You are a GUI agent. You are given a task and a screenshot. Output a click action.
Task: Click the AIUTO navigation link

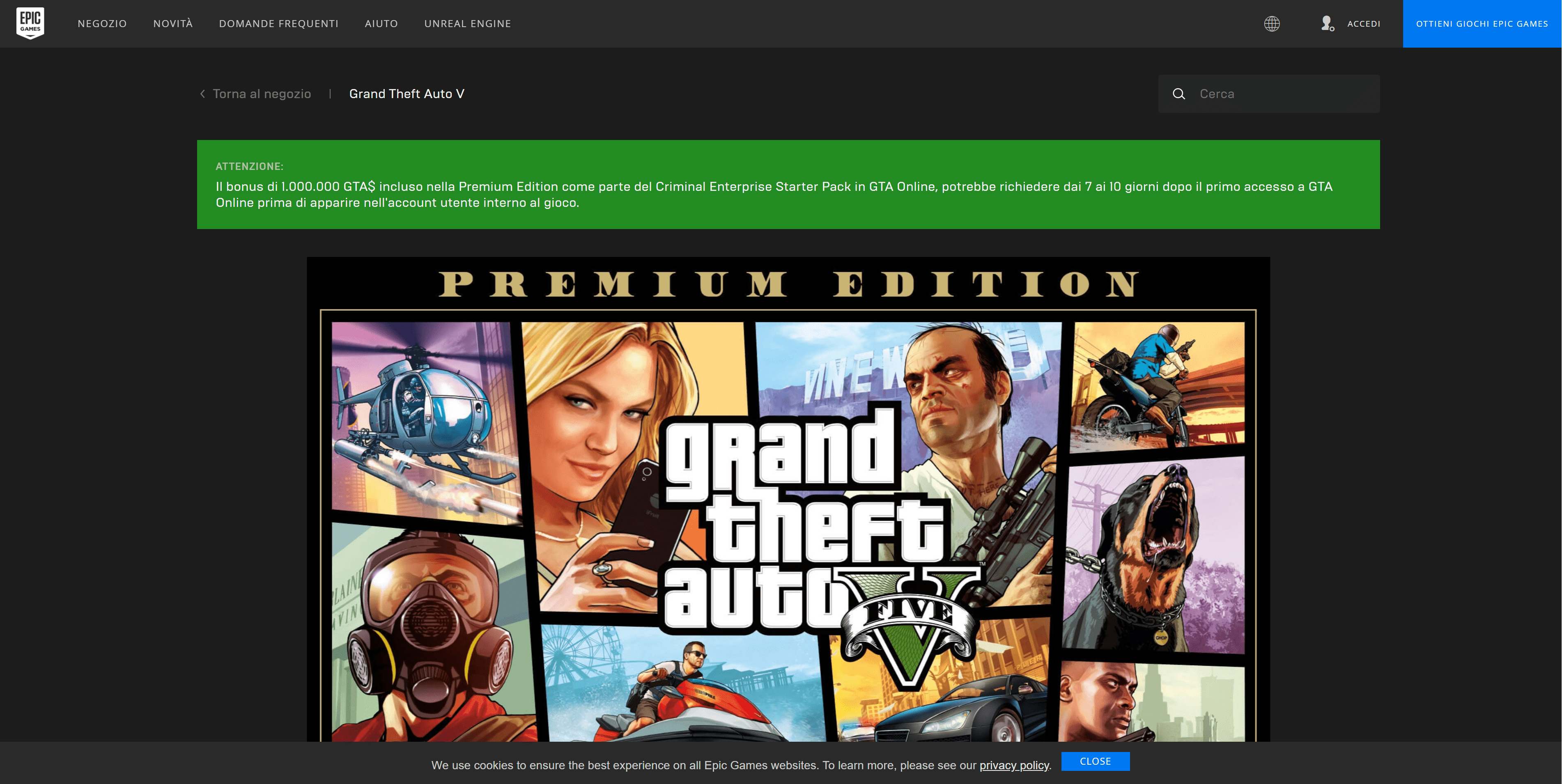pos(382,23)
